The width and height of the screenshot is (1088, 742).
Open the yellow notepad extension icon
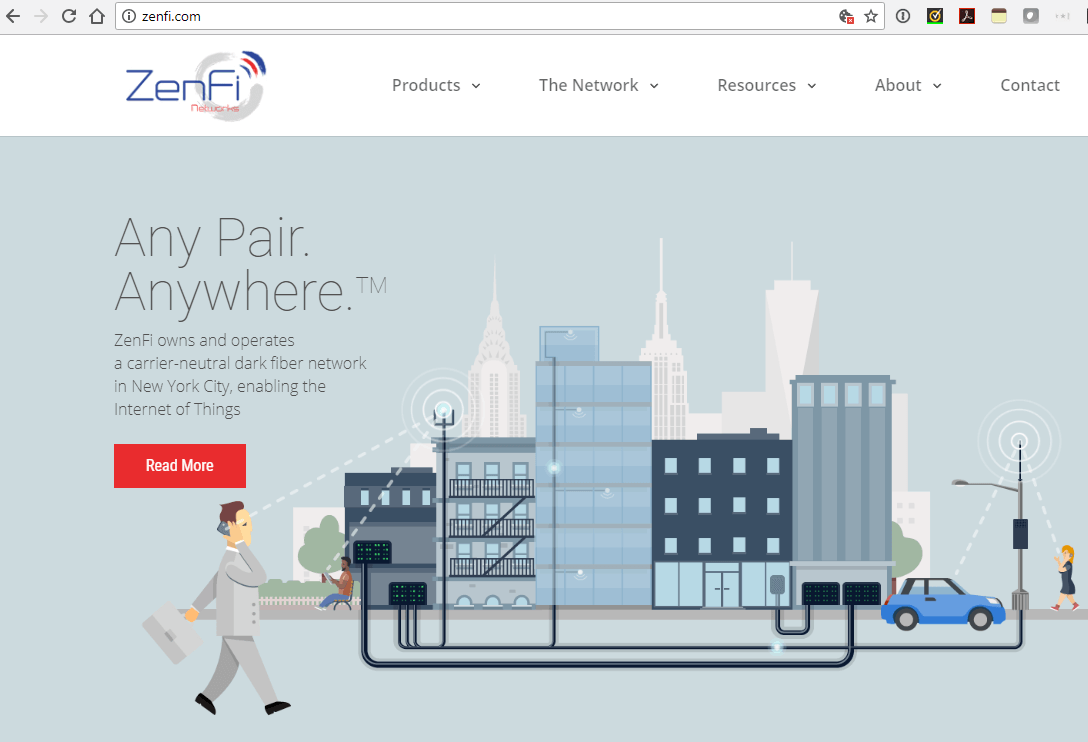tap(999, 16)
